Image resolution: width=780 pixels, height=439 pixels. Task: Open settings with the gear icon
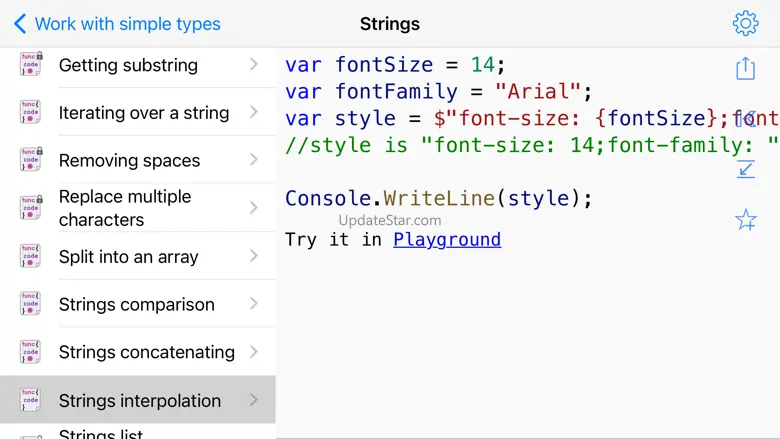(x=745, y=23)
